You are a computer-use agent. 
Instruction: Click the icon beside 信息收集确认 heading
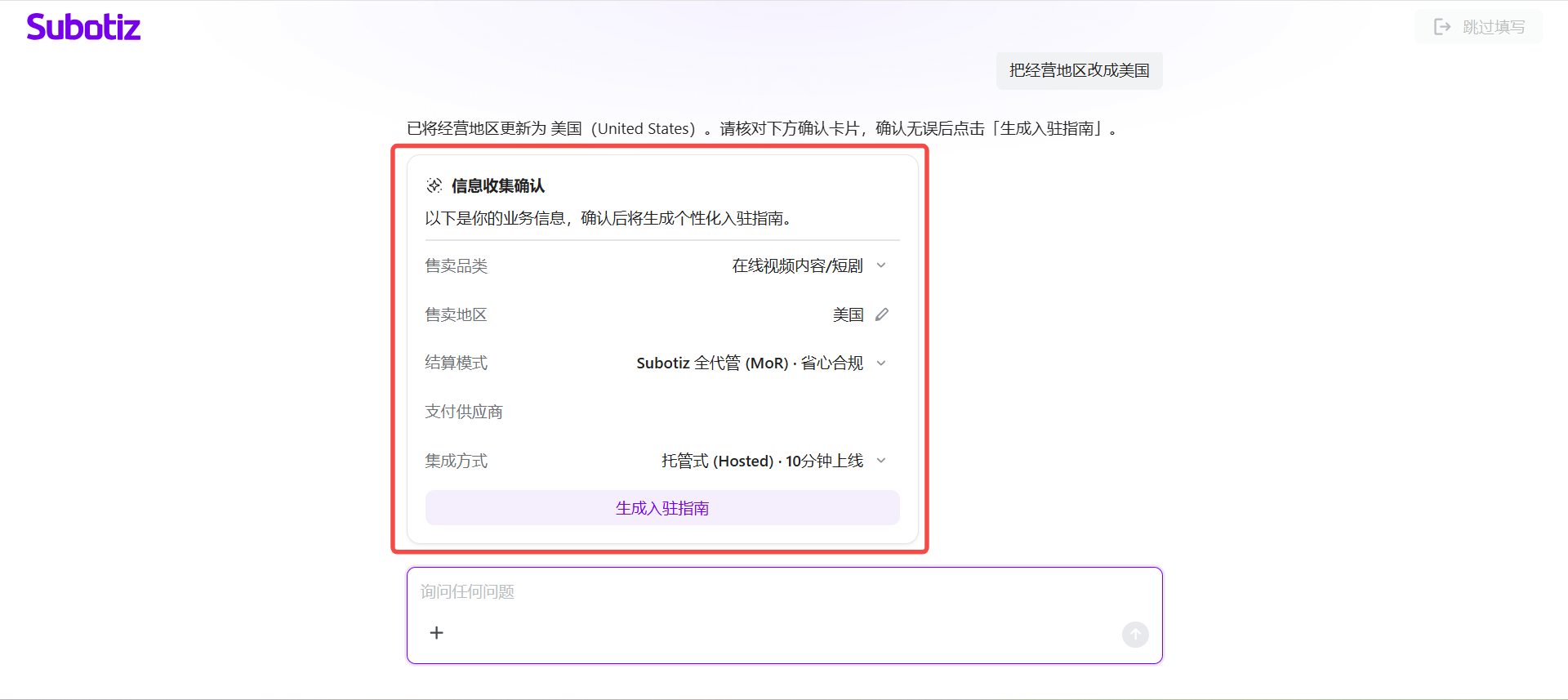pyautogui.click(x=434, y=185)
